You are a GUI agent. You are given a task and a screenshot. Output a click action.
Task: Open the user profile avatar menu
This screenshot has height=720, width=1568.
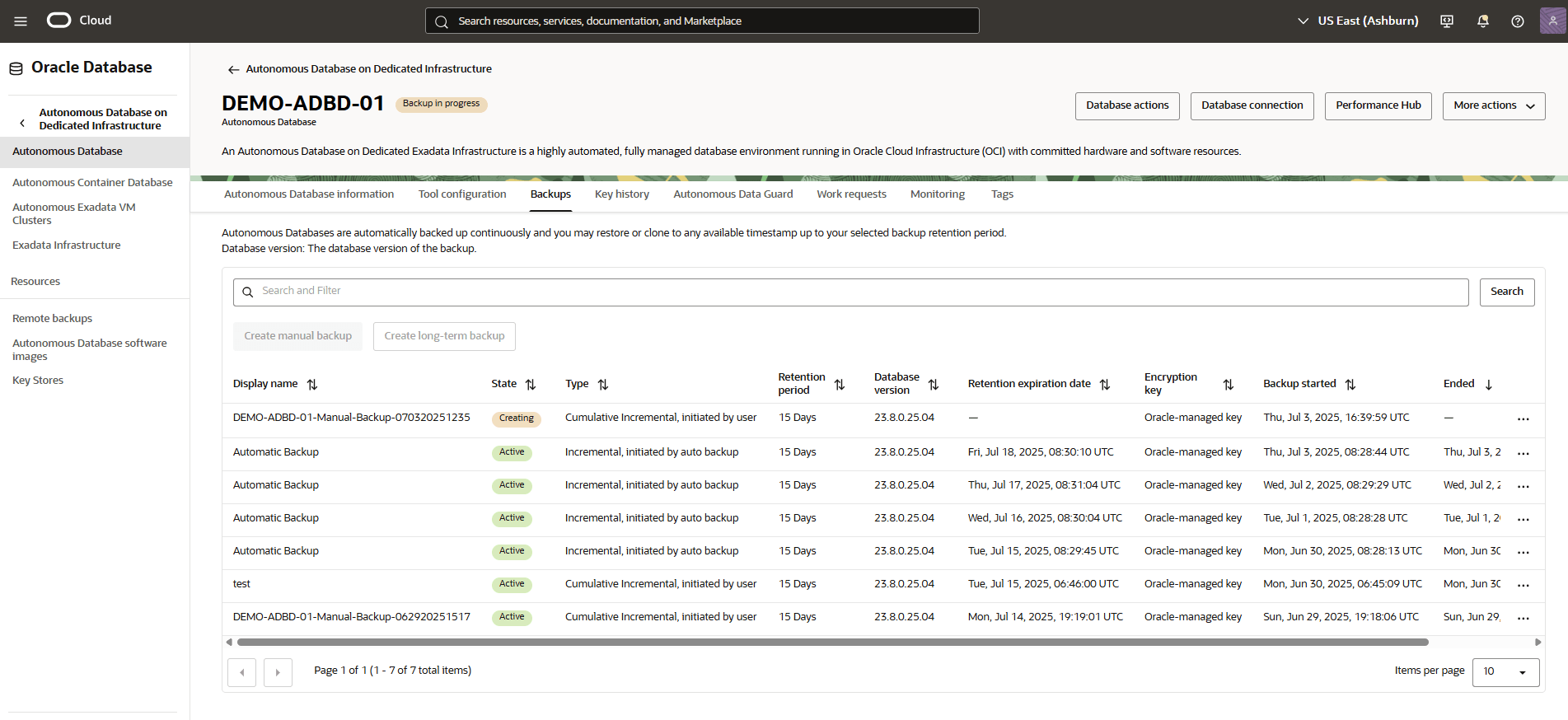(1553, 21)
